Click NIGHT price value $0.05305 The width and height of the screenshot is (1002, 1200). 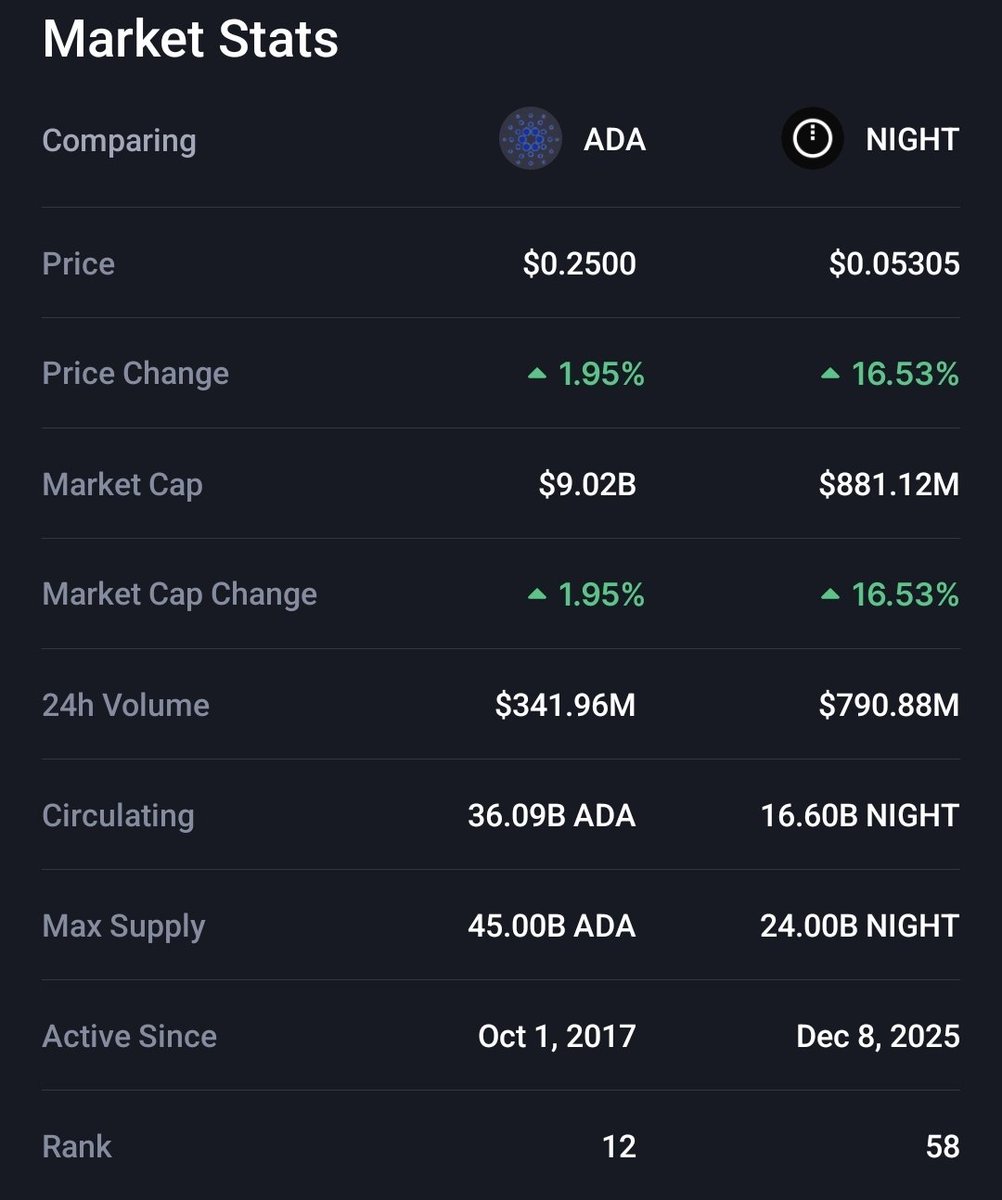[x=895, y=264]
